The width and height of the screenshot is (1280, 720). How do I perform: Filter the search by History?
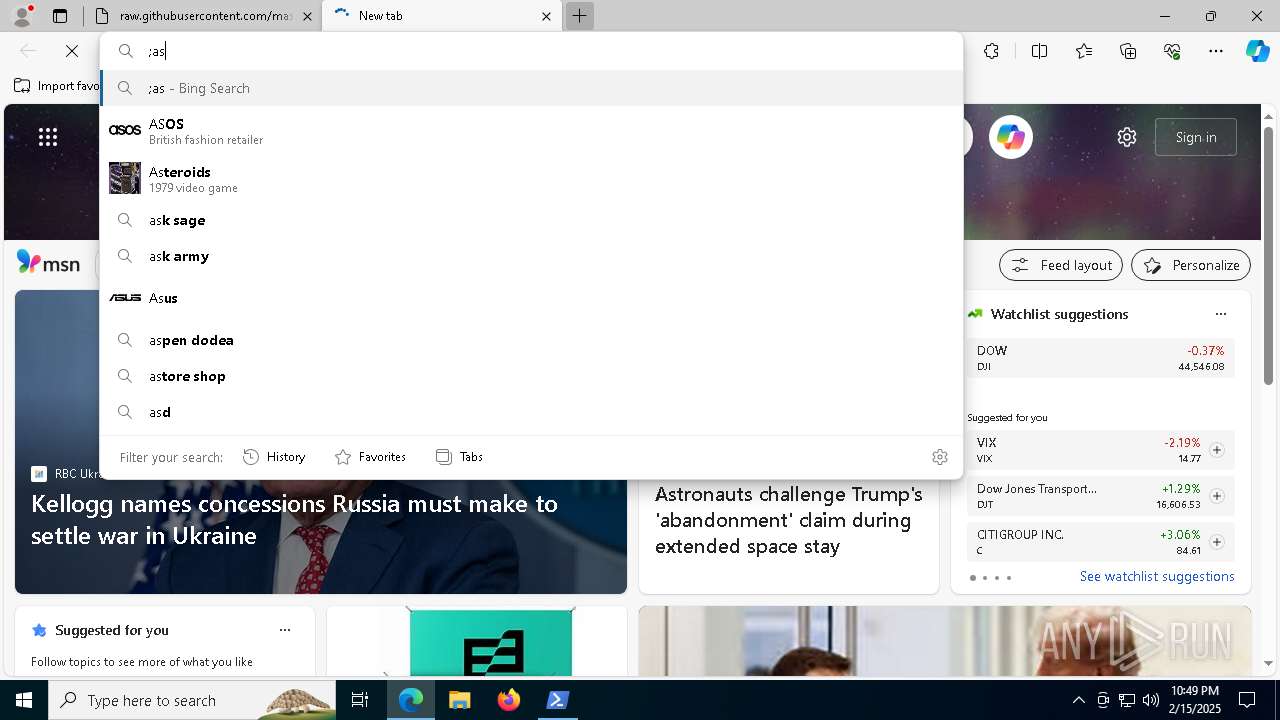pyautogui.click(x=274, y=457)
